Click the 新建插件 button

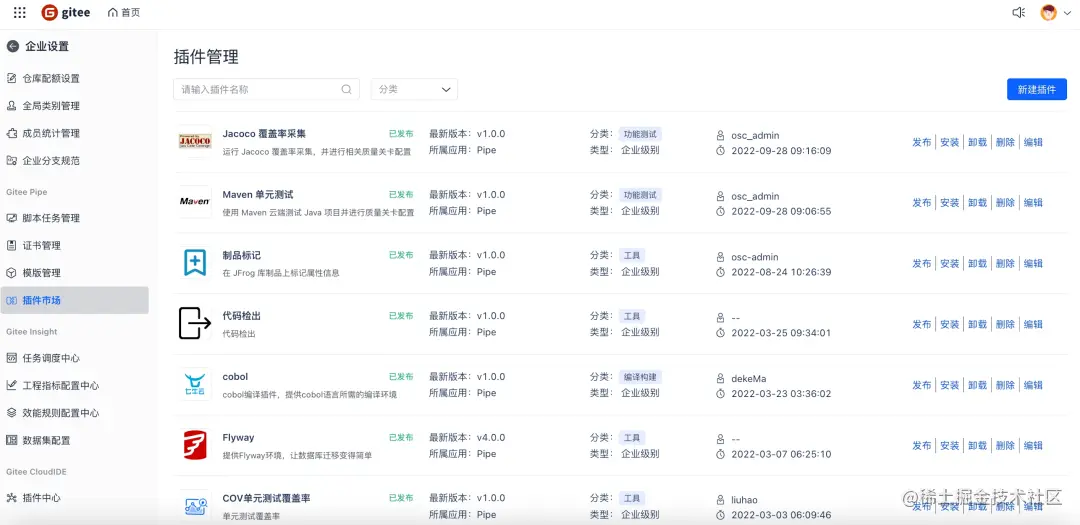click(x=1037, y=89)
